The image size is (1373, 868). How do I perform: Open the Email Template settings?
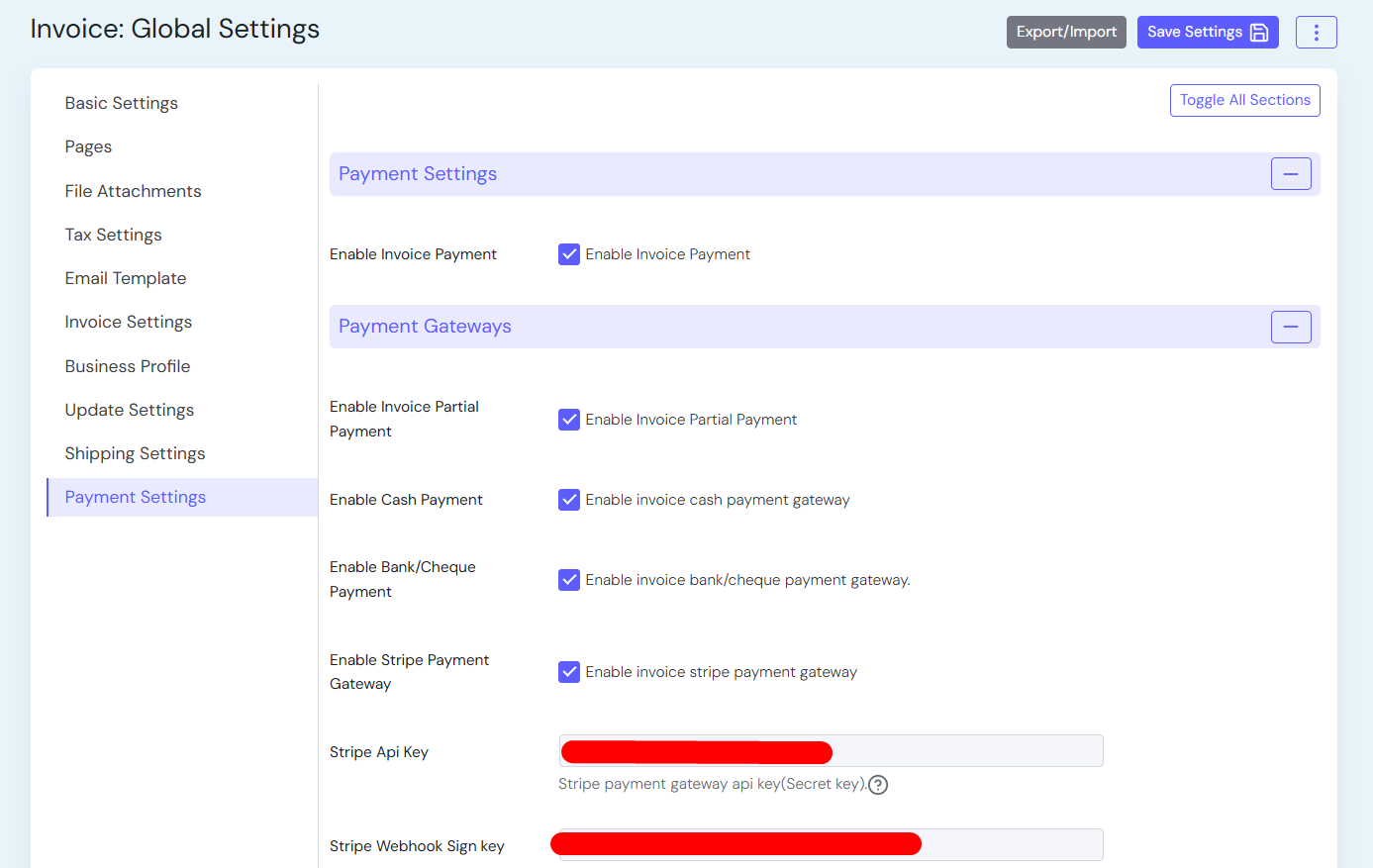126,278
